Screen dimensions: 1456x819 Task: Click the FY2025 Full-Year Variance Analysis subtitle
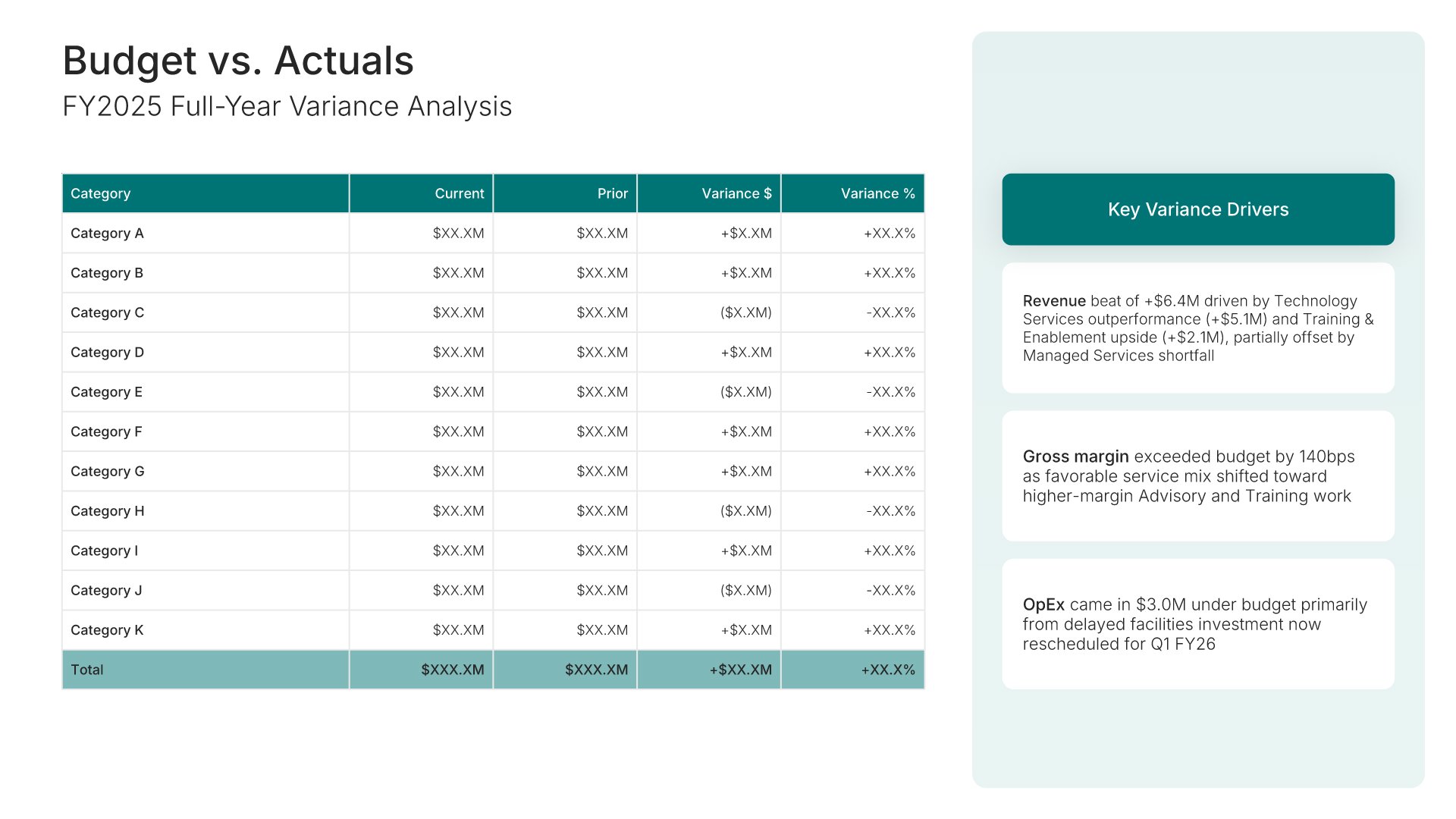(287, 106)
